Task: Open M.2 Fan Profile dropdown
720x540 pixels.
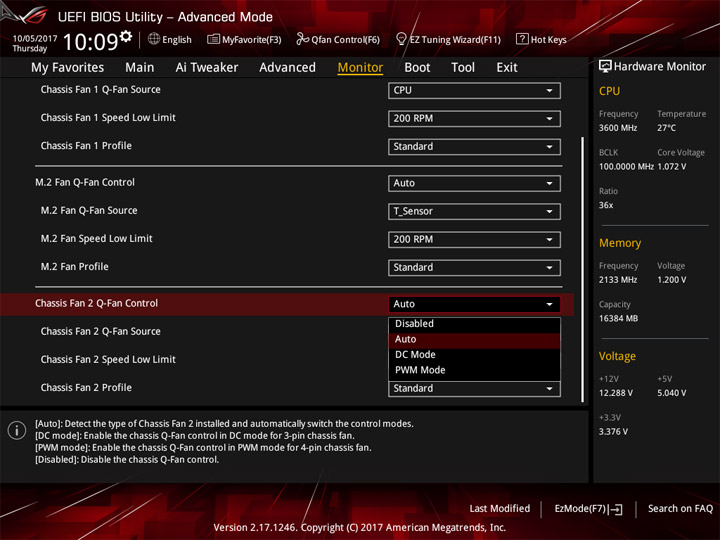Action: [x=474, y=267]
